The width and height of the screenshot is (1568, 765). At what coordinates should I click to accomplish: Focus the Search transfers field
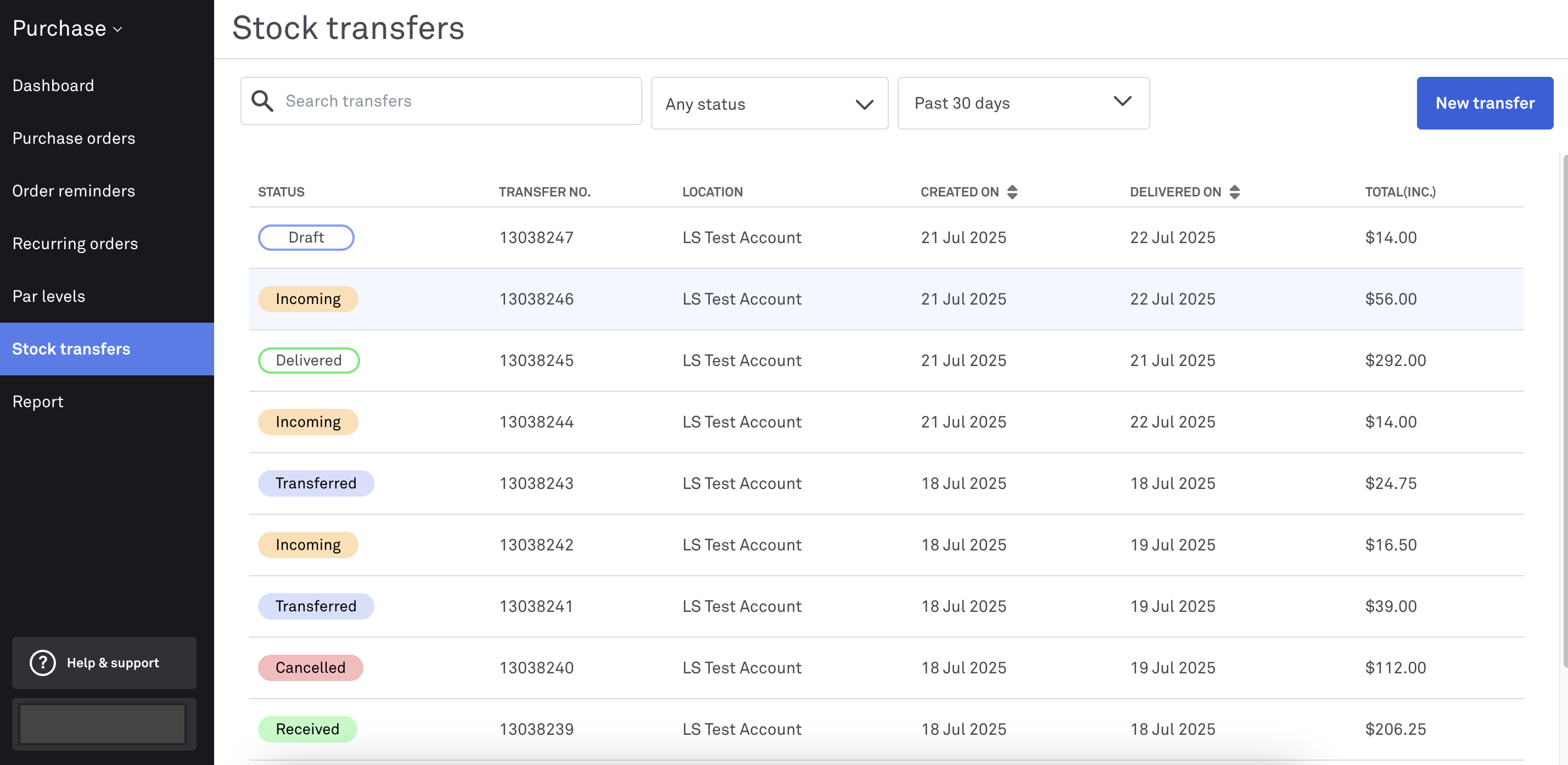point(441,101)
